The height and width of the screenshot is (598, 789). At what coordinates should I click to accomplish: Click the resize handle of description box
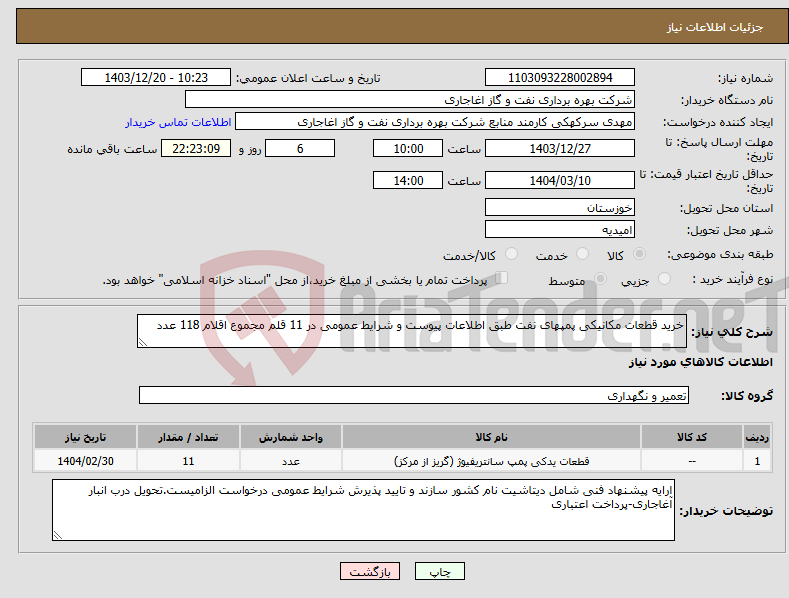click(x=143, y=342)
